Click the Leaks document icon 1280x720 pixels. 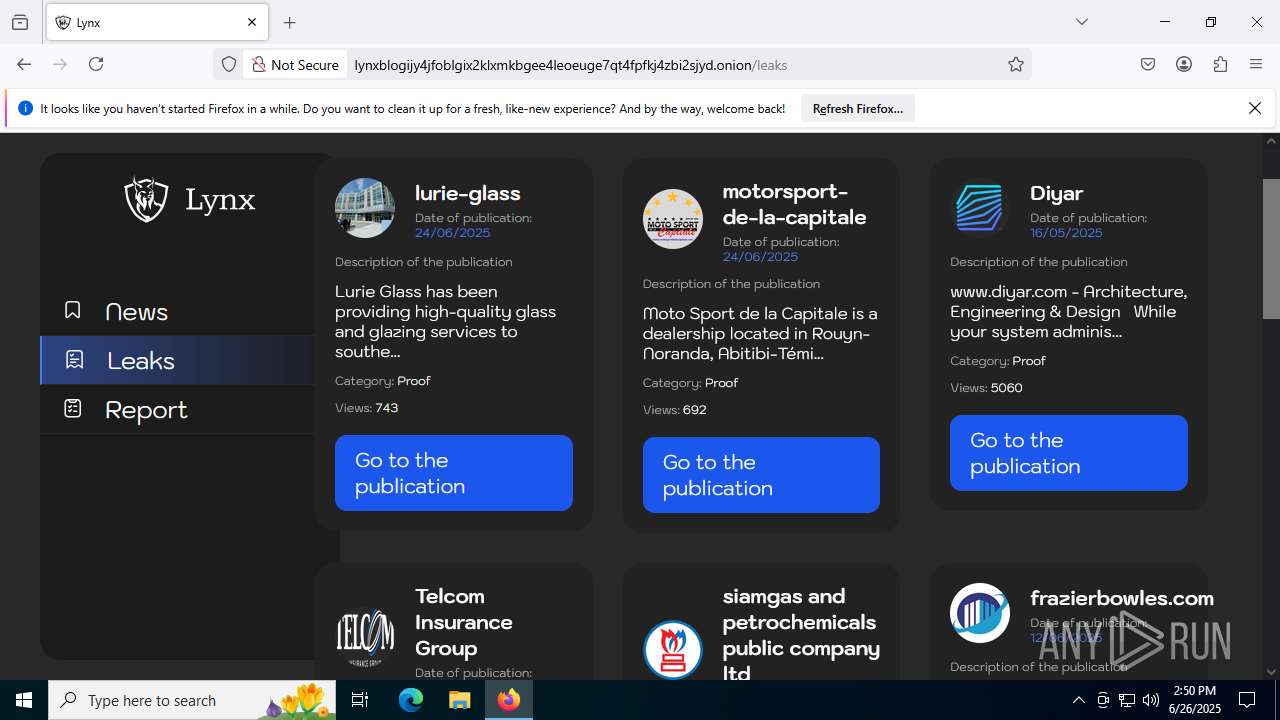74,359
